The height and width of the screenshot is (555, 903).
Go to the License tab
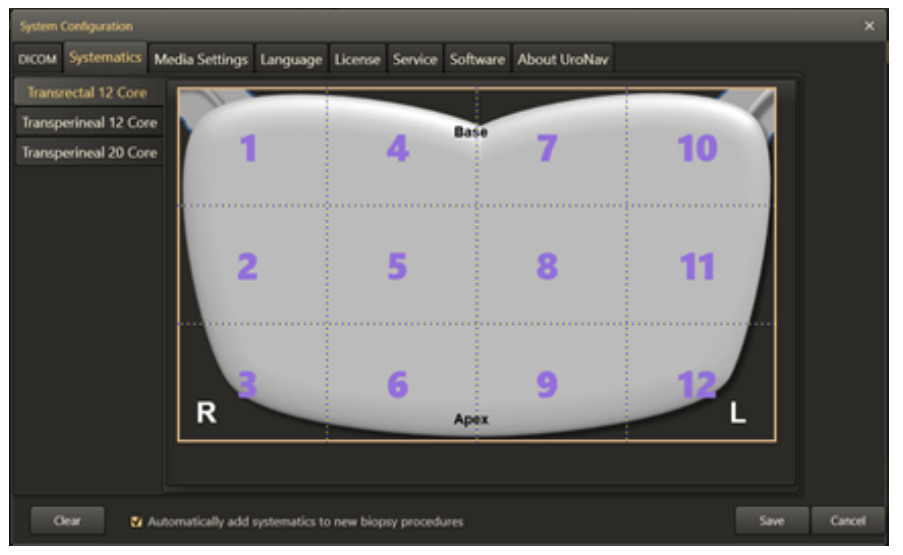[357, 59]
